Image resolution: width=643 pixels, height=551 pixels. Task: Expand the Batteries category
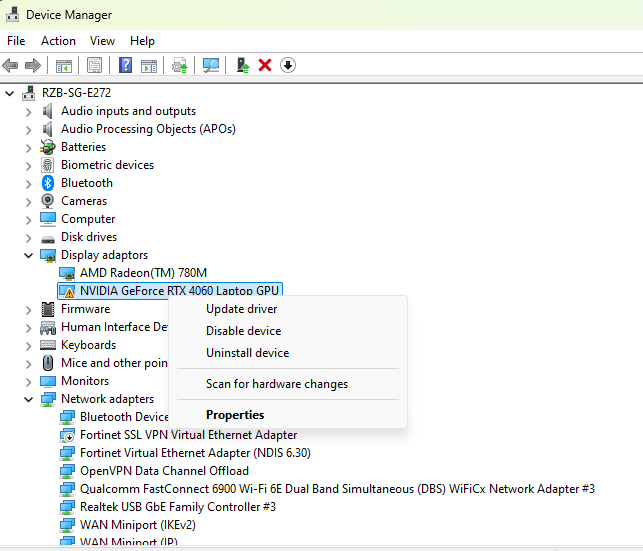[28, 148]
